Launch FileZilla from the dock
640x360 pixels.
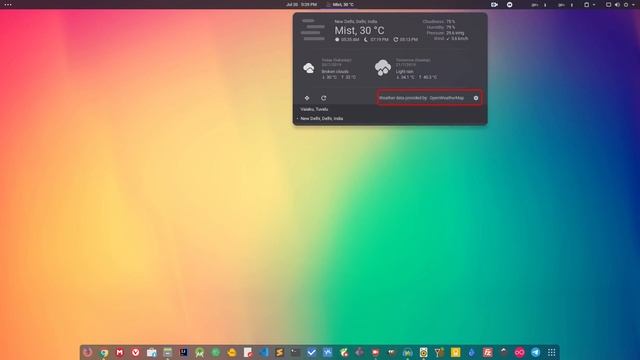[487, 352]
